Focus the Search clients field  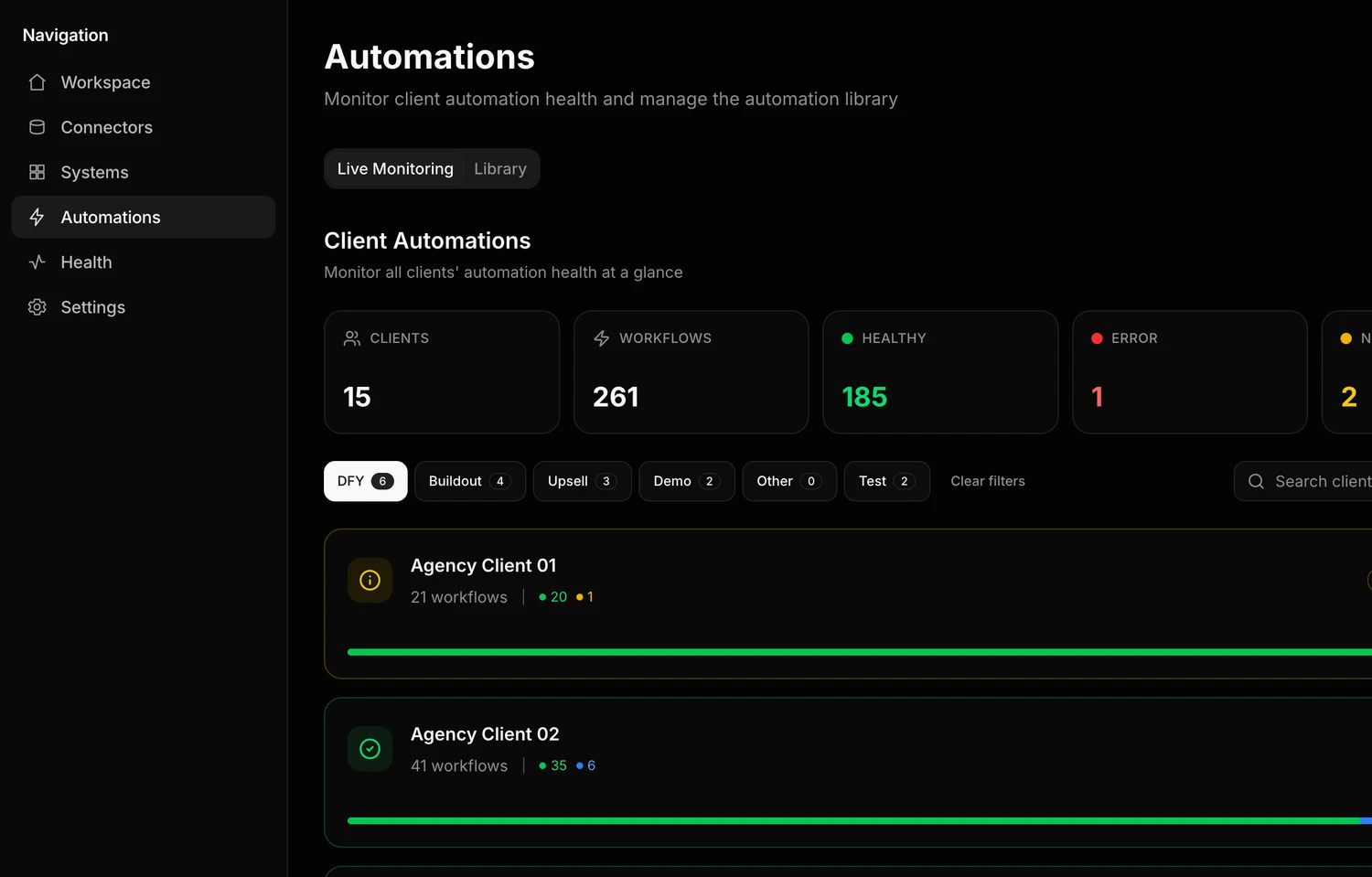pos(1303,481)
